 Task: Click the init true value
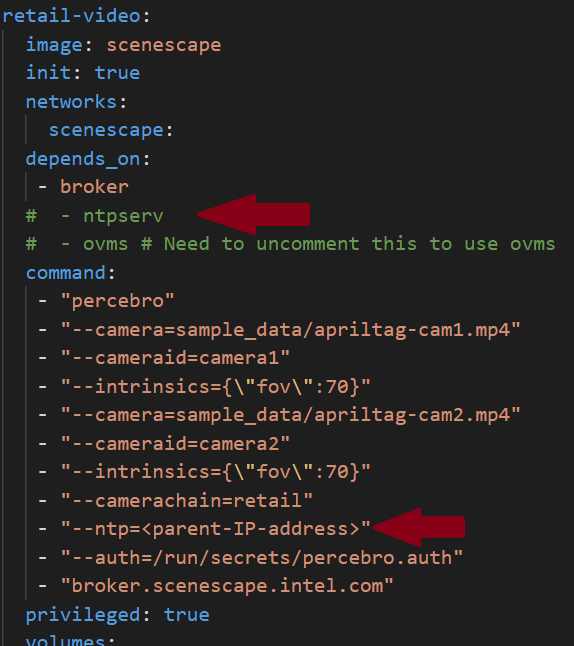point(117,73)
